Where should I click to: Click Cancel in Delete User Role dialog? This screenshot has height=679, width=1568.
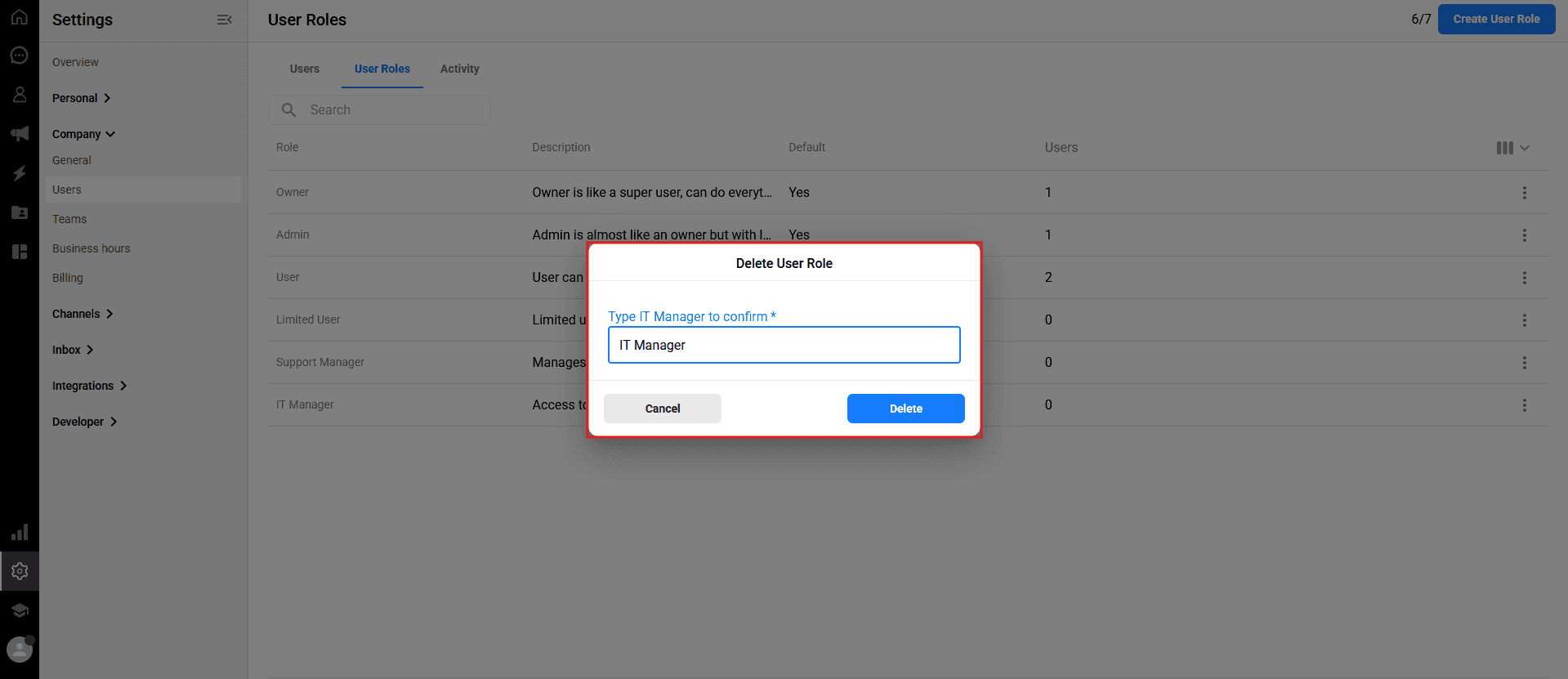click(x=663, y=409)
